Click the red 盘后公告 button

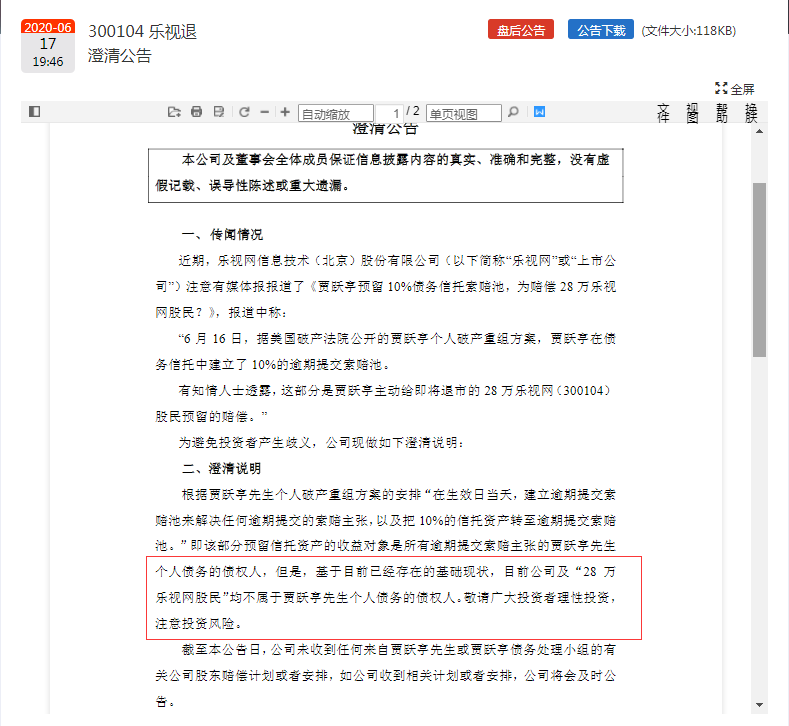tap(521, 30)
